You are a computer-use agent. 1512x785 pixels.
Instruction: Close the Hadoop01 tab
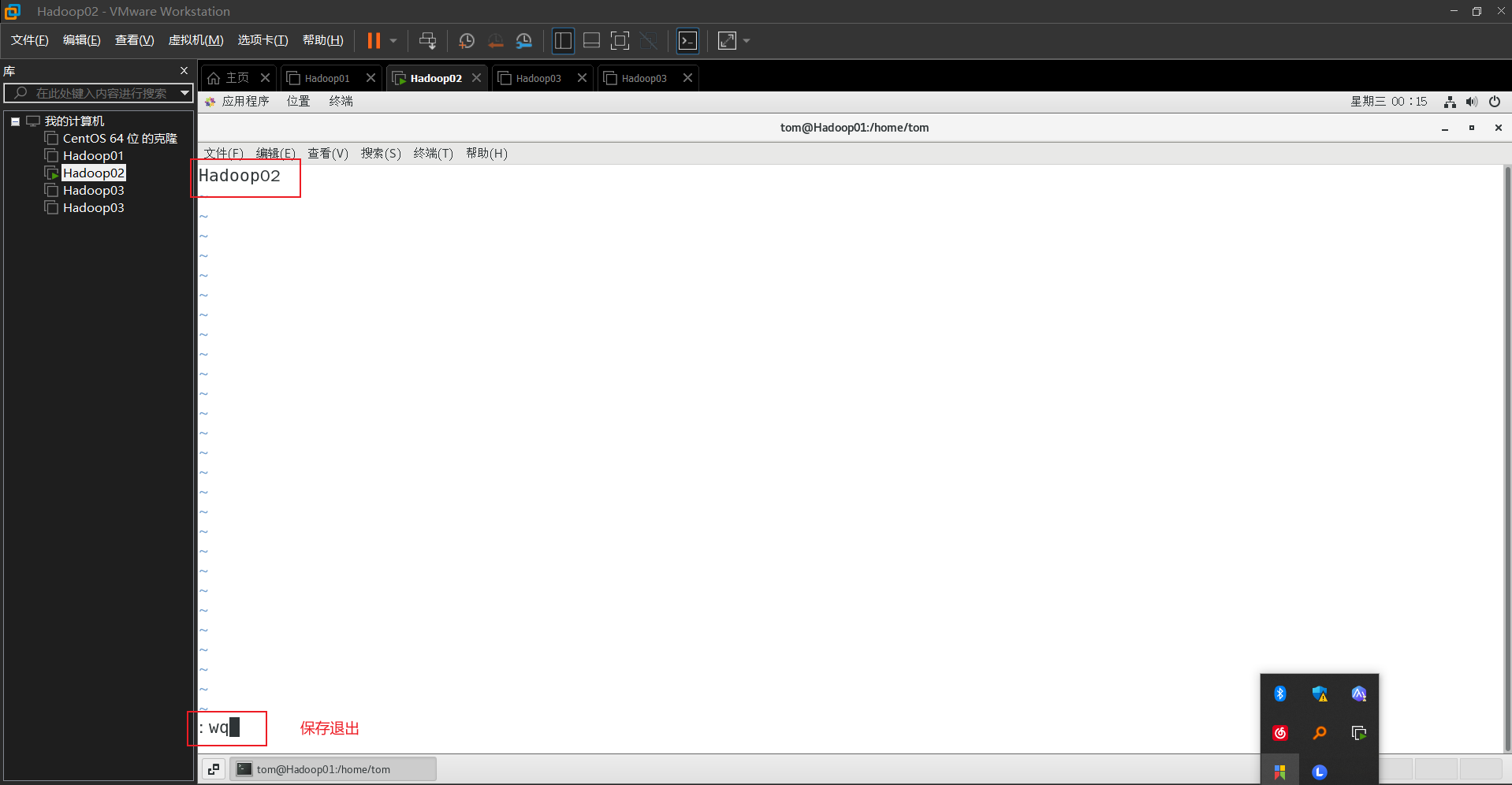(x=371, y=78)
